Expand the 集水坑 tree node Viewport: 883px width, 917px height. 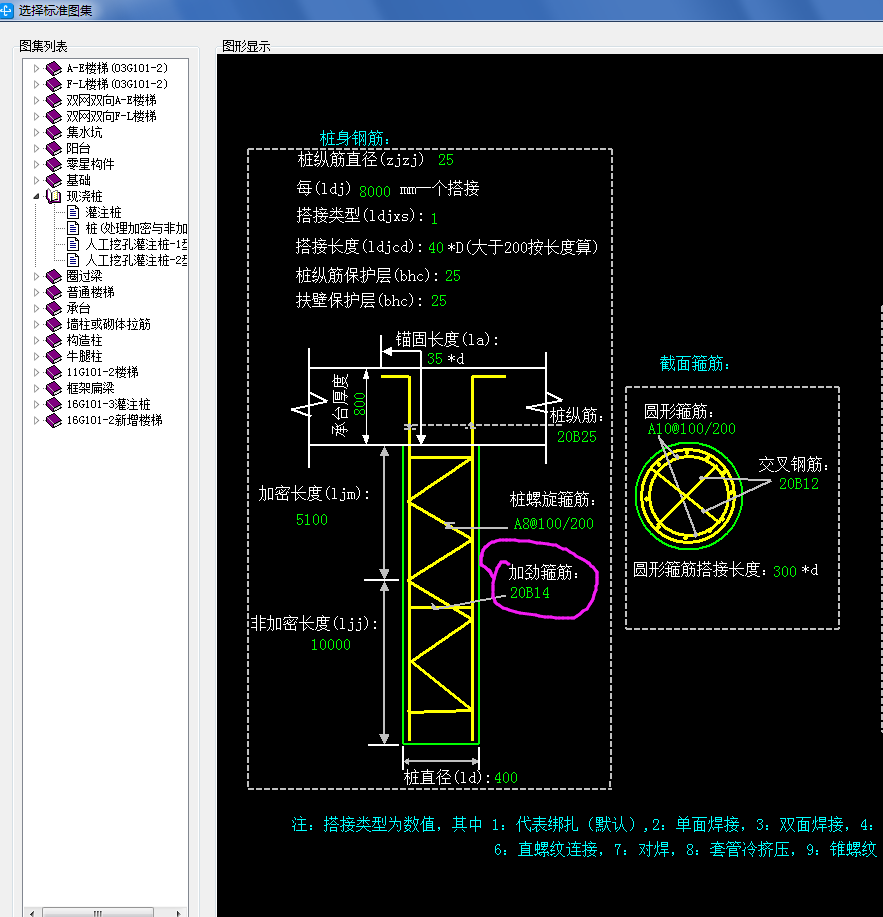click(36, 132)
